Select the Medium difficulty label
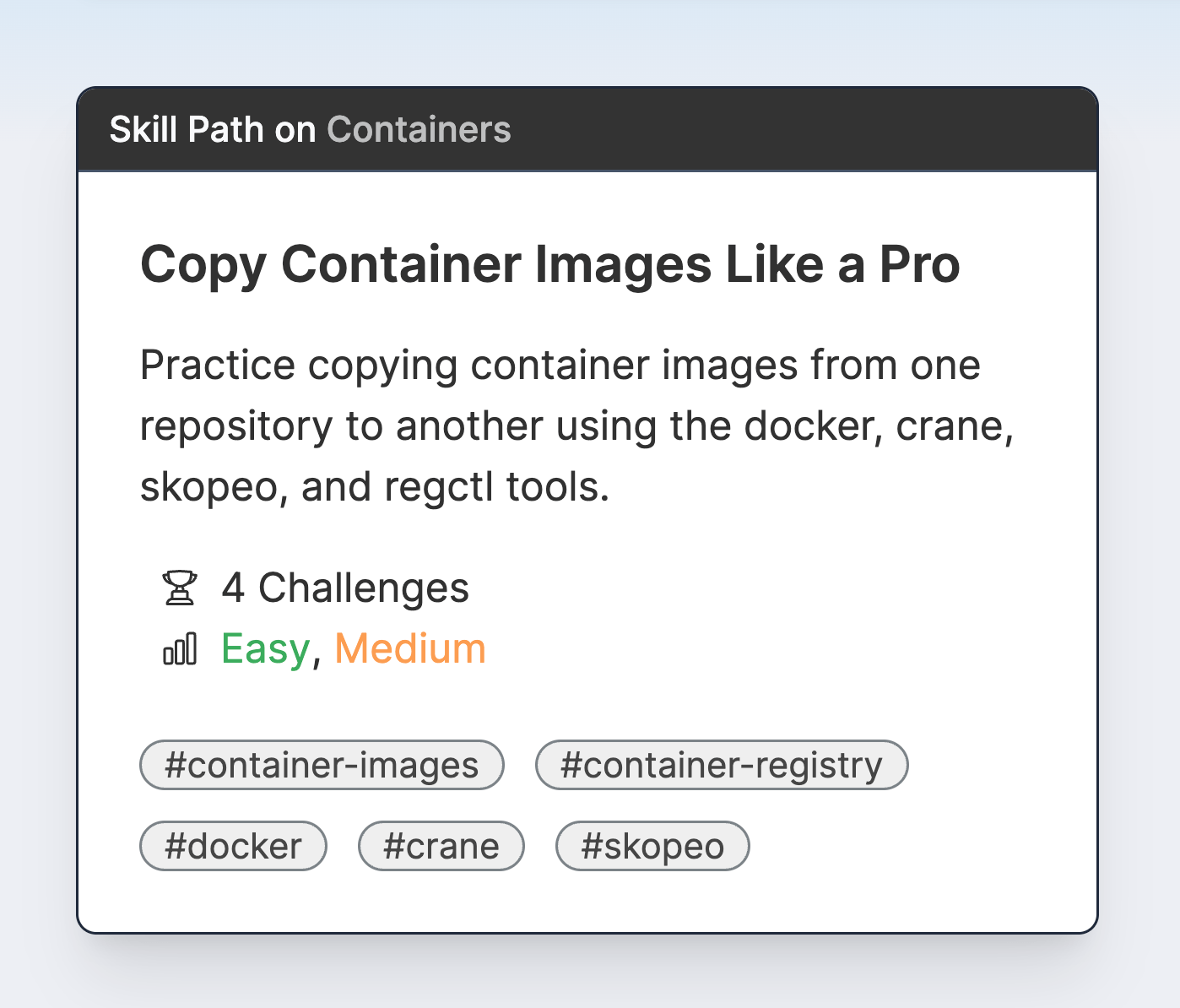 pos(410,648)
